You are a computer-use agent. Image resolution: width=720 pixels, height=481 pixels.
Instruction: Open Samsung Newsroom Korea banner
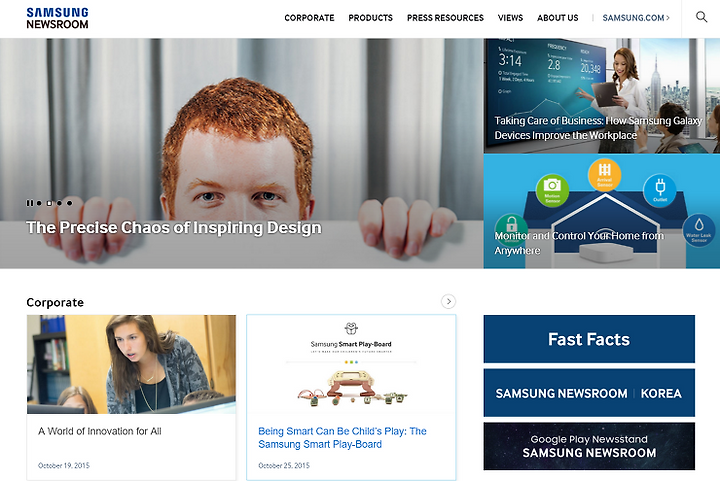coord(589,393)
